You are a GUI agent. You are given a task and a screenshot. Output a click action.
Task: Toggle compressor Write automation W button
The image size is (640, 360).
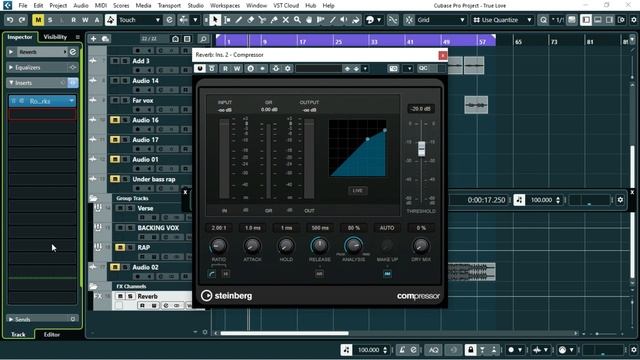237,69
